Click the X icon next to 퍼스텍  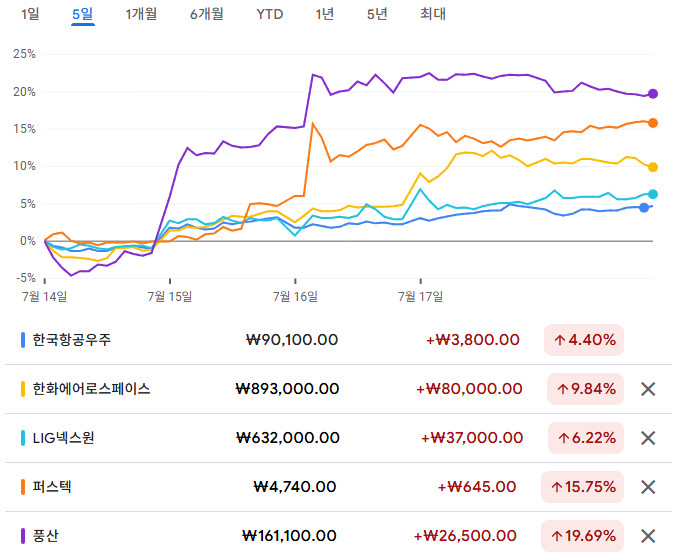click(647, 487)
